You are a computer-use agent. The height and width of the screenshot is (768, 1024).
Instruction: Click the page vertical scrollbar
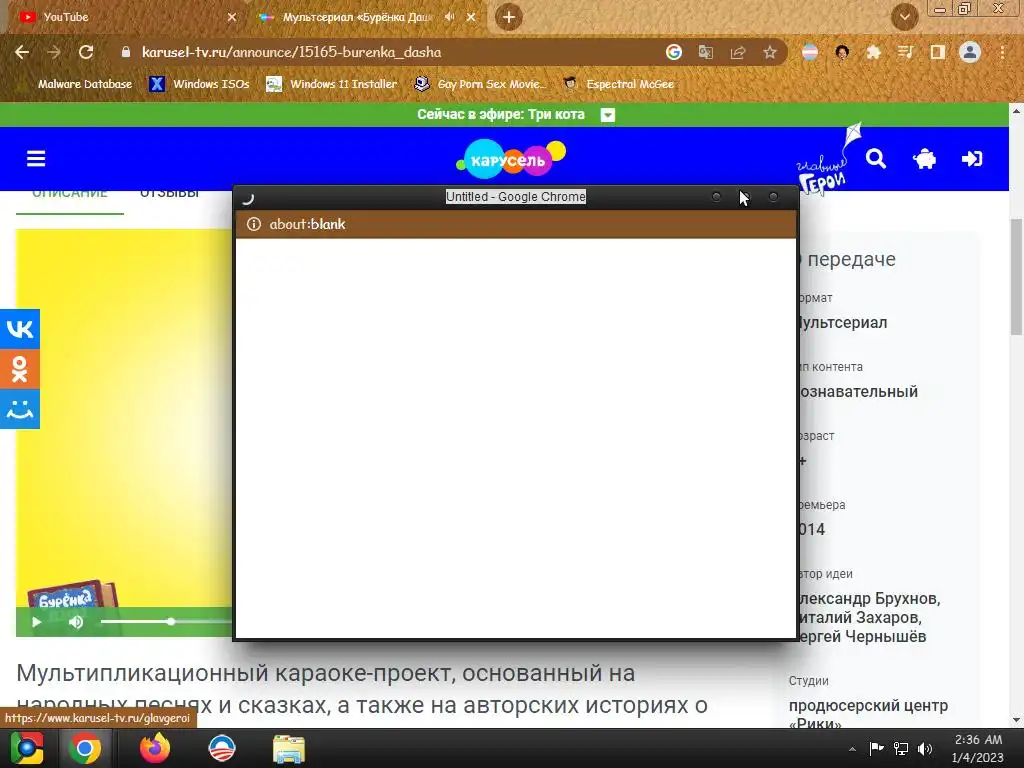[x=1016, y=276]
